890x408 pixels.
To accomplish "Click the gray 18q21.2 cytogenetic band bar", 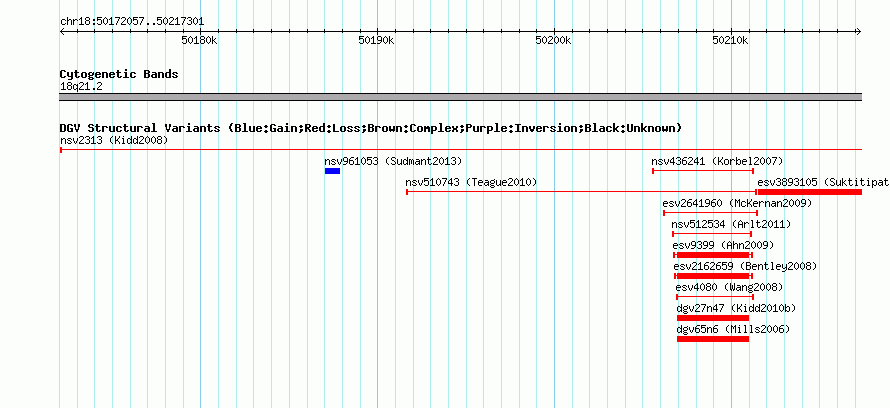I will [x=461, y=97].
